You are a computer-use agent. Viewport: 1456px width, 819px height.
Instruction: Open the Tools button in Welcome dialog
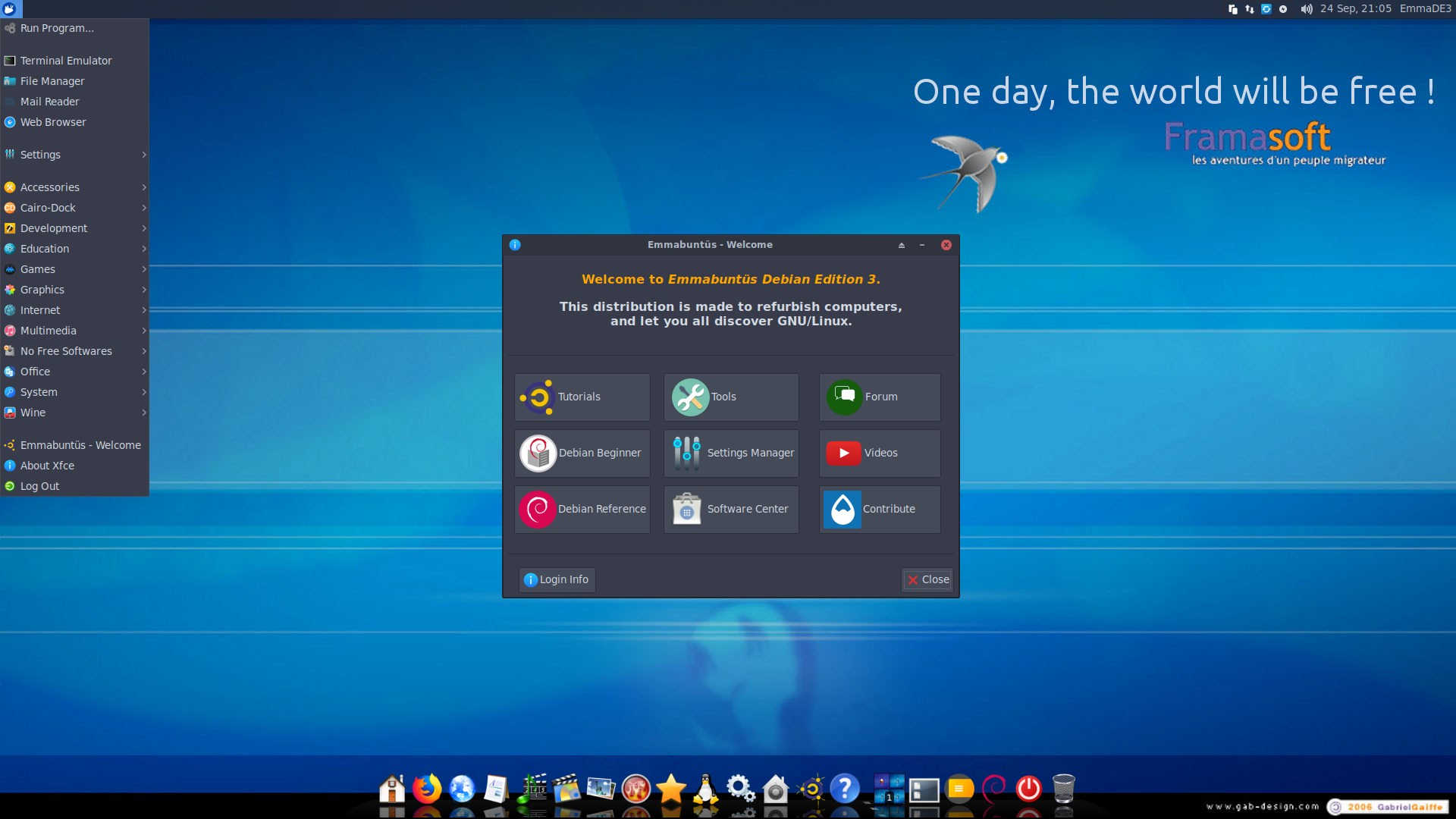pos(731,397)
